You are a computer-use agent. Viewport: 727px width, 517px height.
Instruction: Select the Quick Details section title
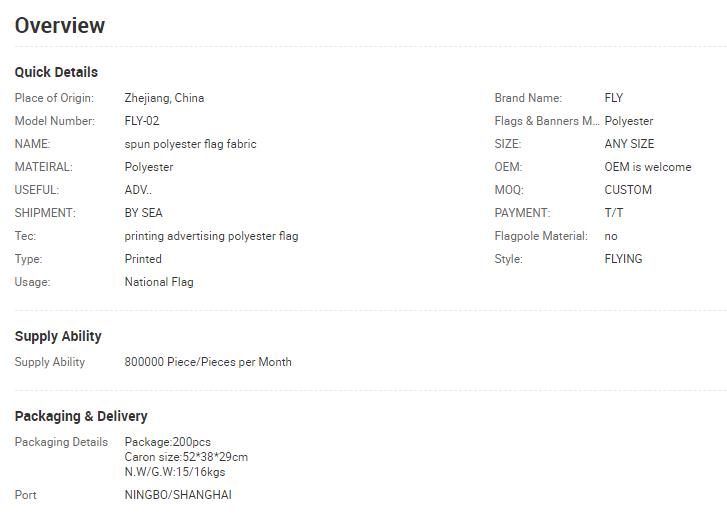click(x=56, y=72)
